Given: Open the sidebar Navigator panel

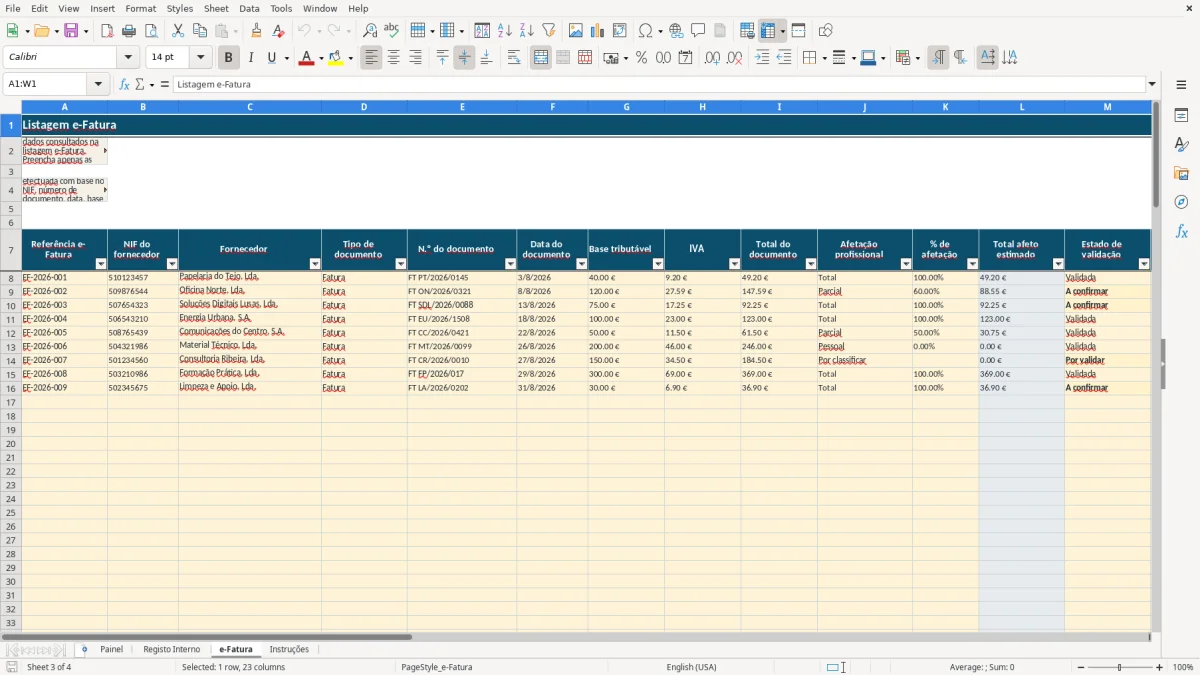Looking at the screenshot, I should (x=1181, y=202).
